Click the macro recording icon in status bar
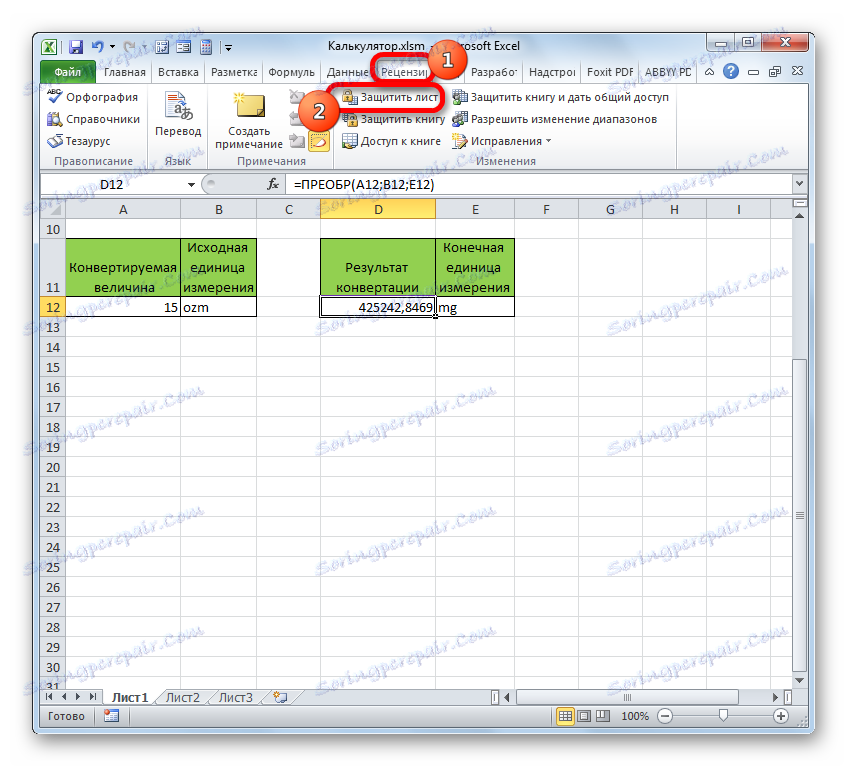The image size is (848, 767). tap(111, 716)
